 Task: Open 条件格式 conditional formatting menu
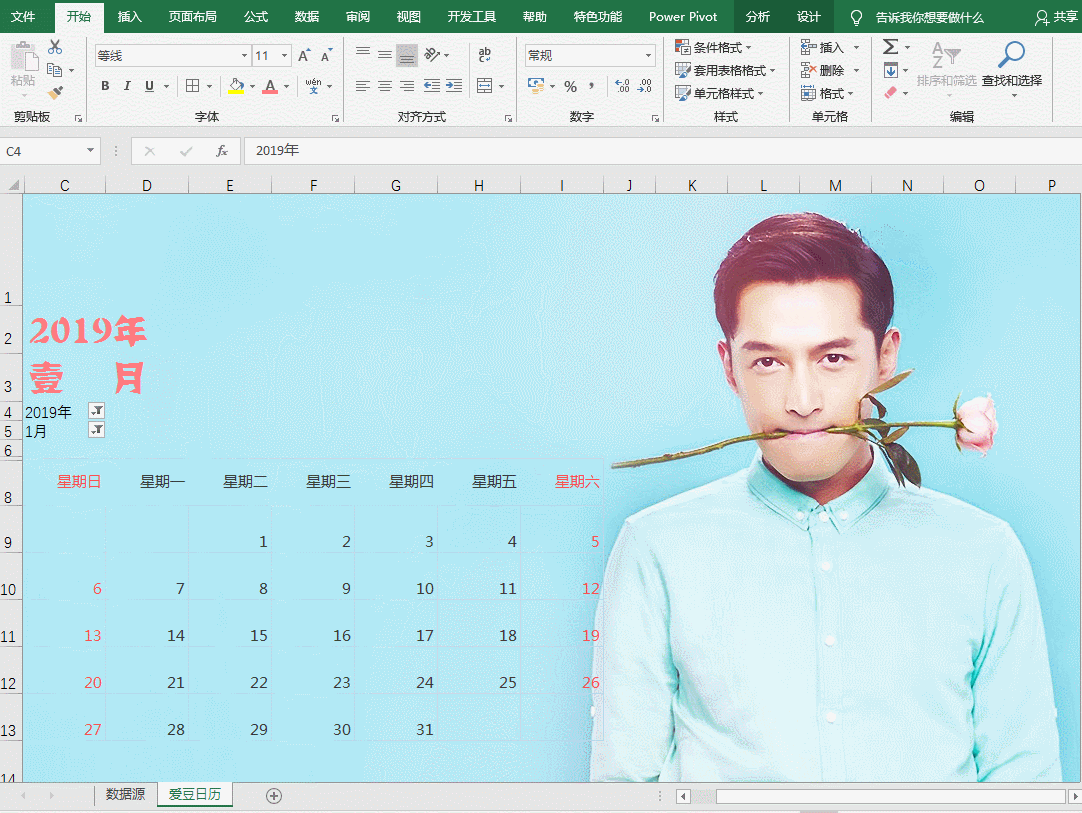714,48
